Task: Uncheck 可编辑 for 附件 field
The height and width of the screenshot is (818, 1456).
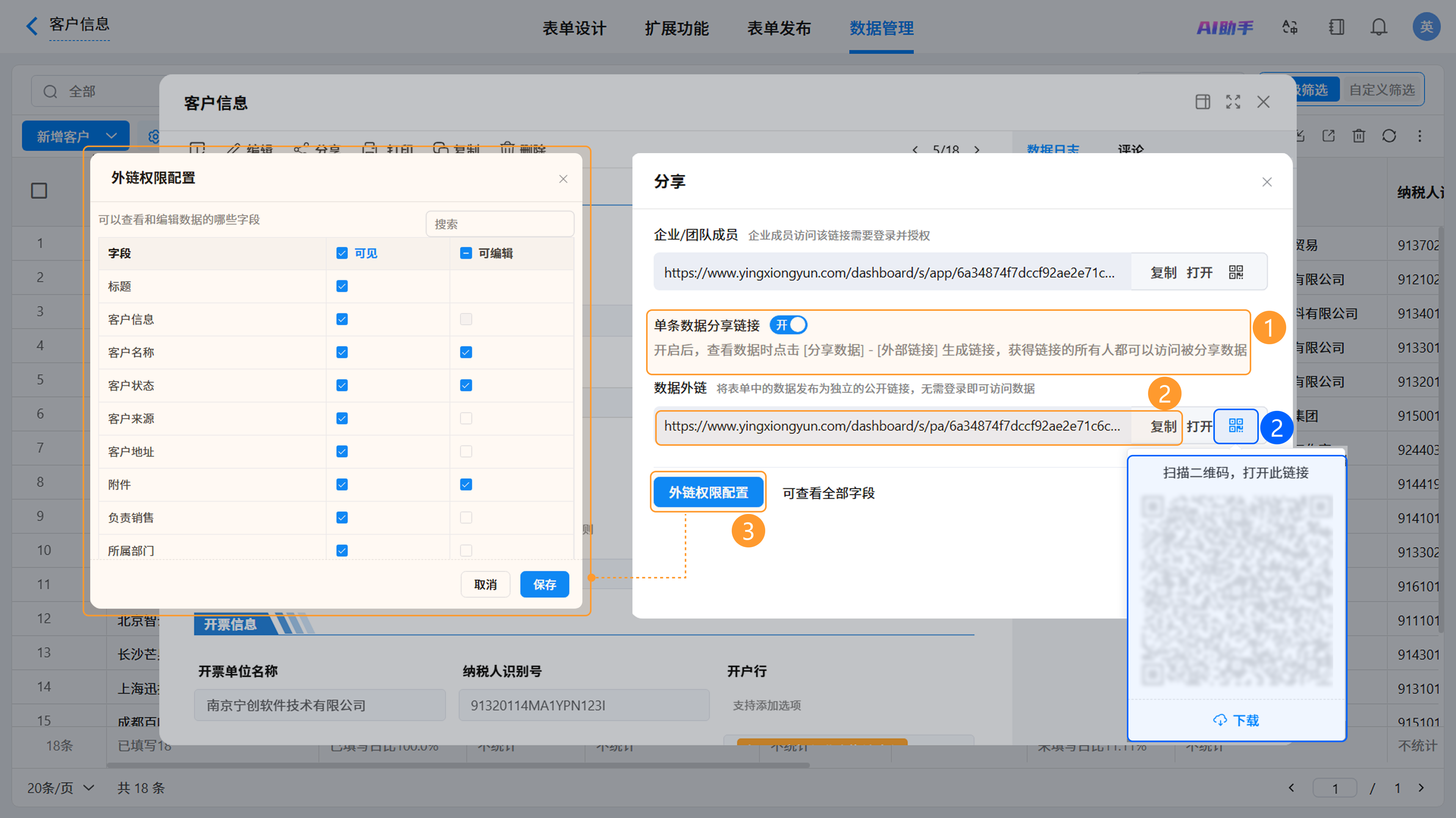Action: click(x=466, y=485)
